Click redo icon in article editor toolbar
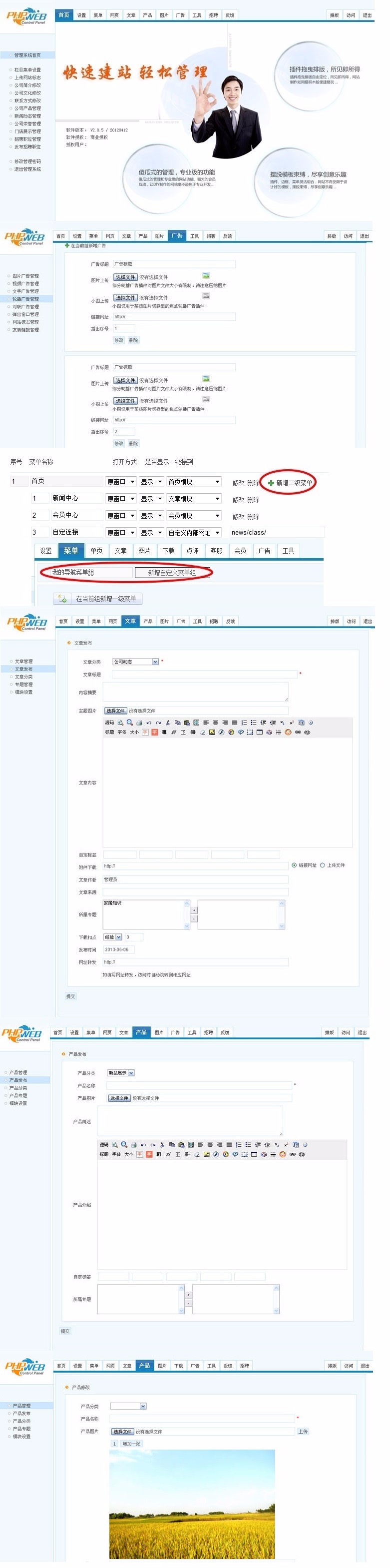Image resolution: width=390 pixels, height=1568 pixels. click(158, 723)
